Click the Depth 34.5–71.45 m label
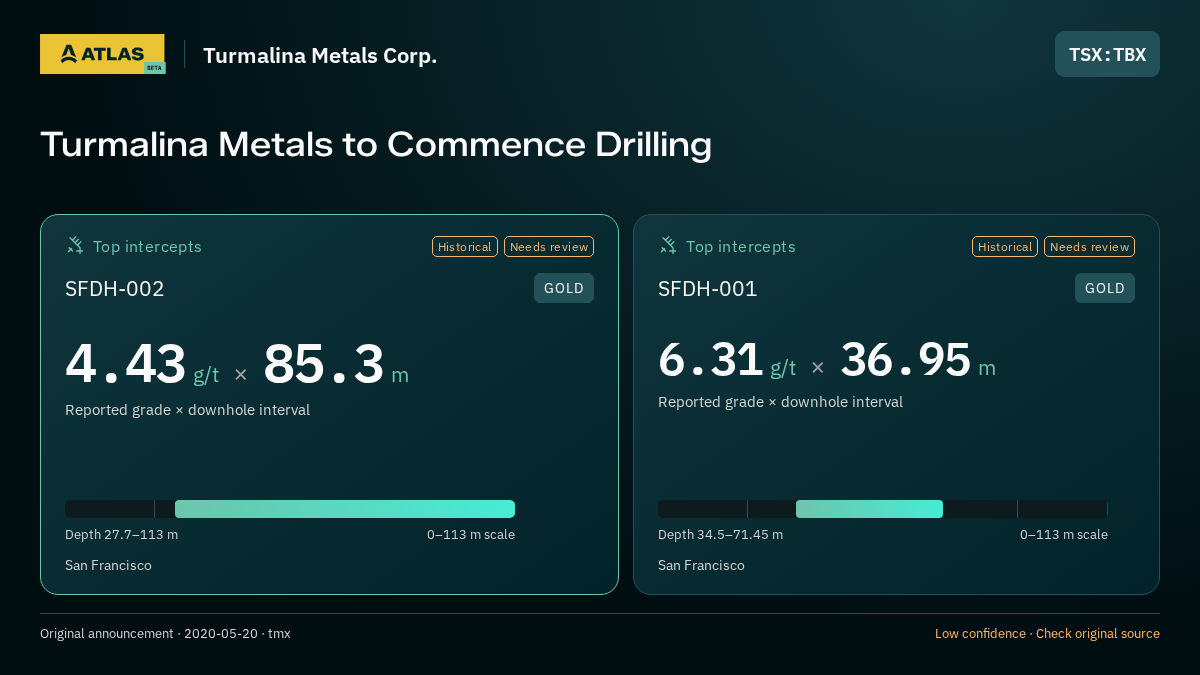 point(721,535)
